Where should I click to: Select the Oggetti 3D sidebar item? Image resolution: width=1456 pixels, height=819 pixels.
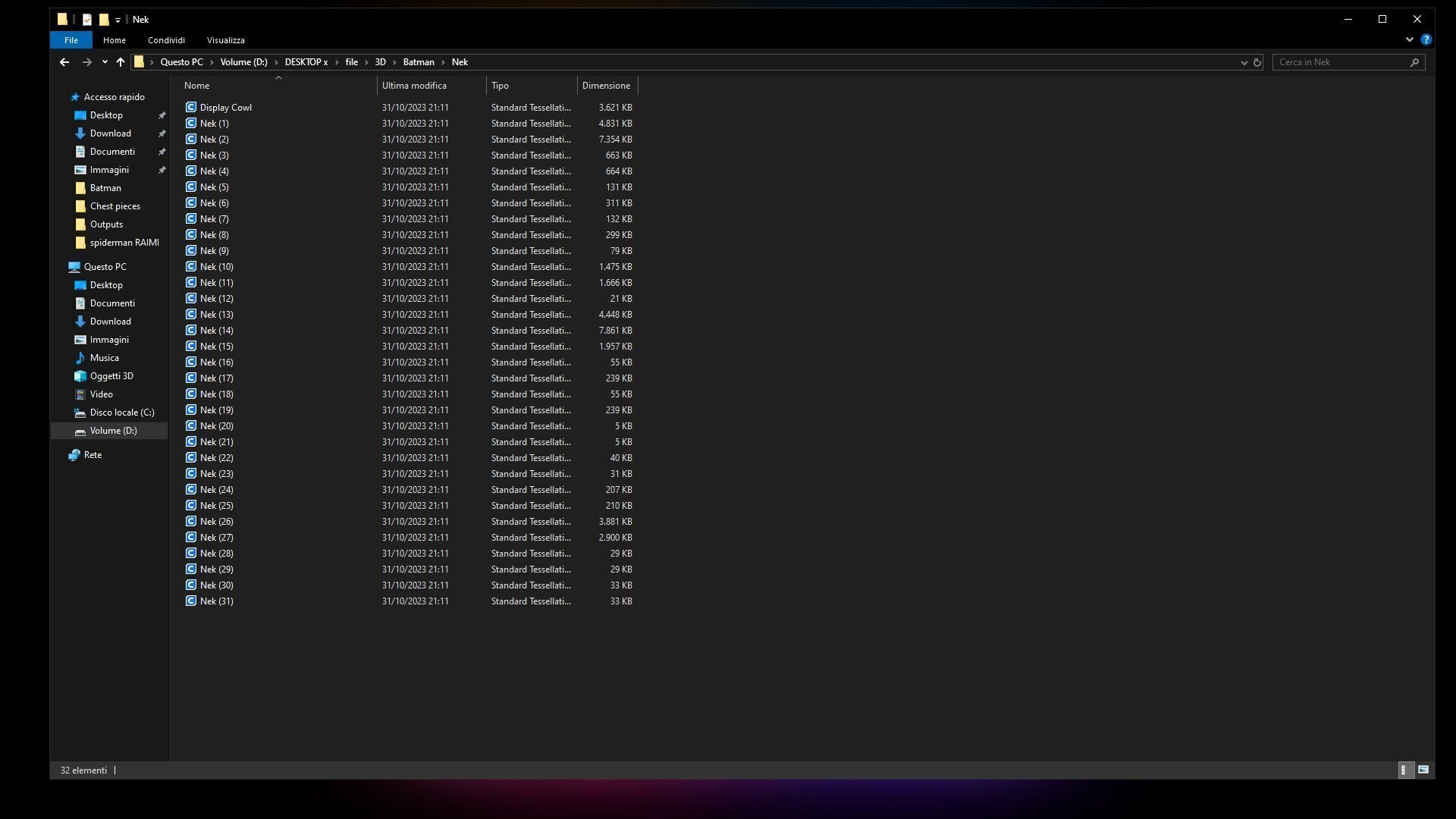coord(111,376)
